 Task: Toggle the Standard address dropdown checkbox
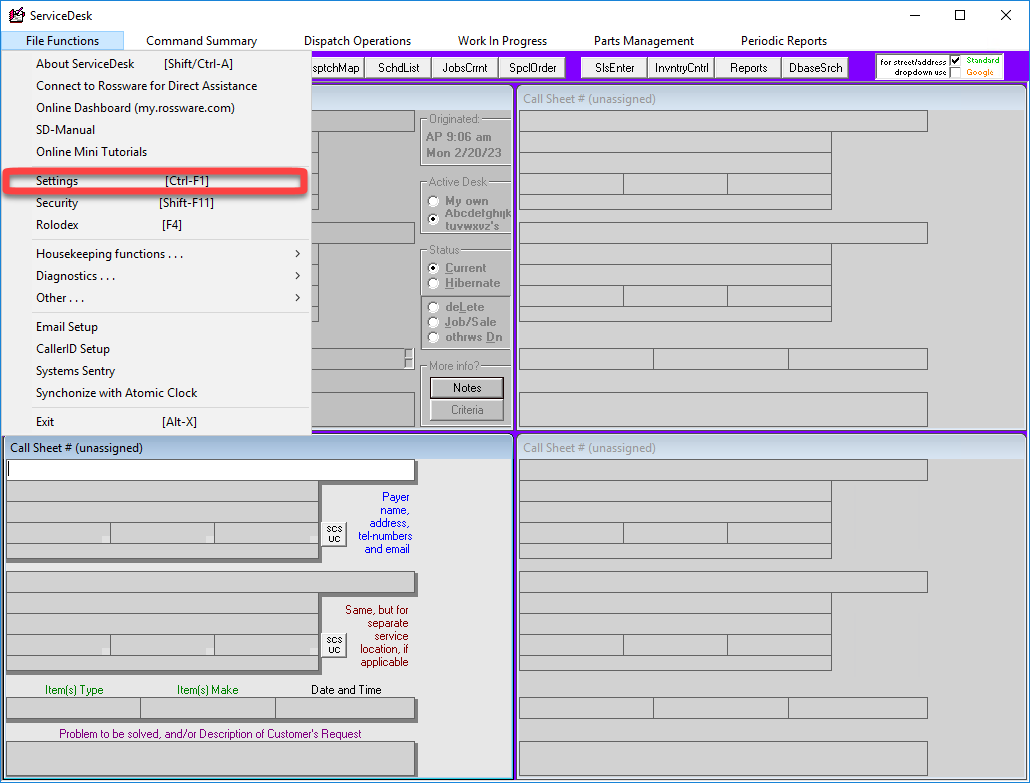click(955, 61)
